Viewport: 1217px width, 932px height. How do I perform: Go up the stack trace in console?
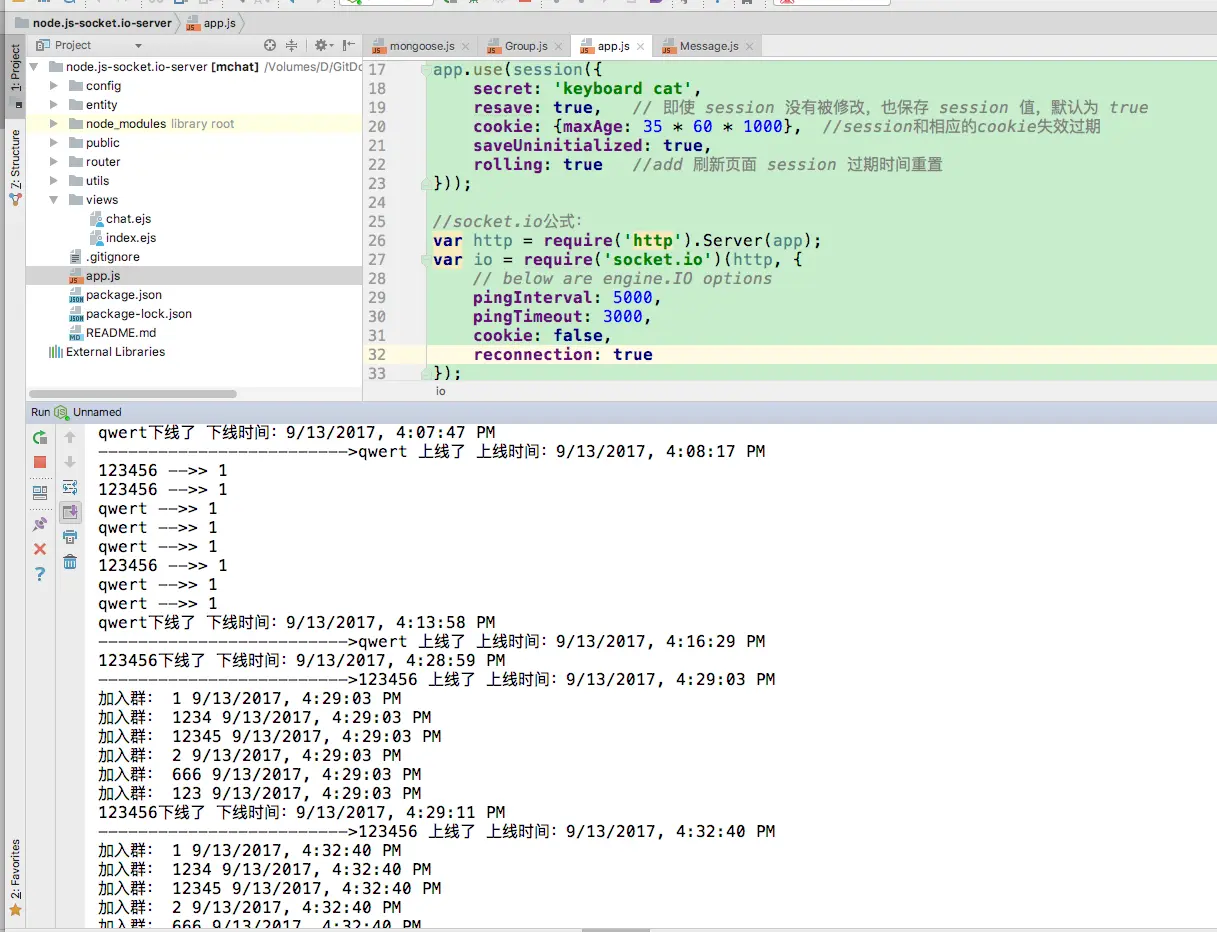tap(70, 437)
